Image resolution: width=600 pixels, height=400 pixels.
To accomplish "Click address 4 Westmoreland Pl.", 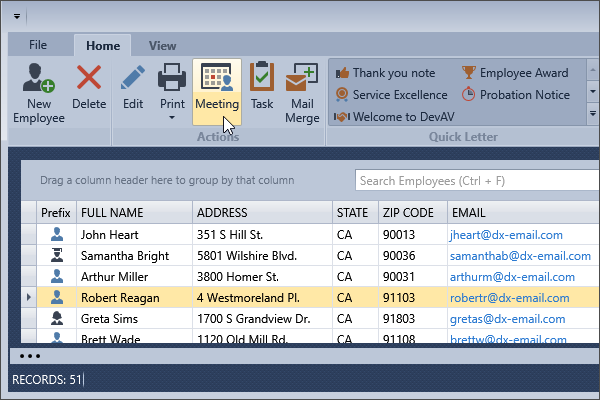I will click(x=262, y=297).
